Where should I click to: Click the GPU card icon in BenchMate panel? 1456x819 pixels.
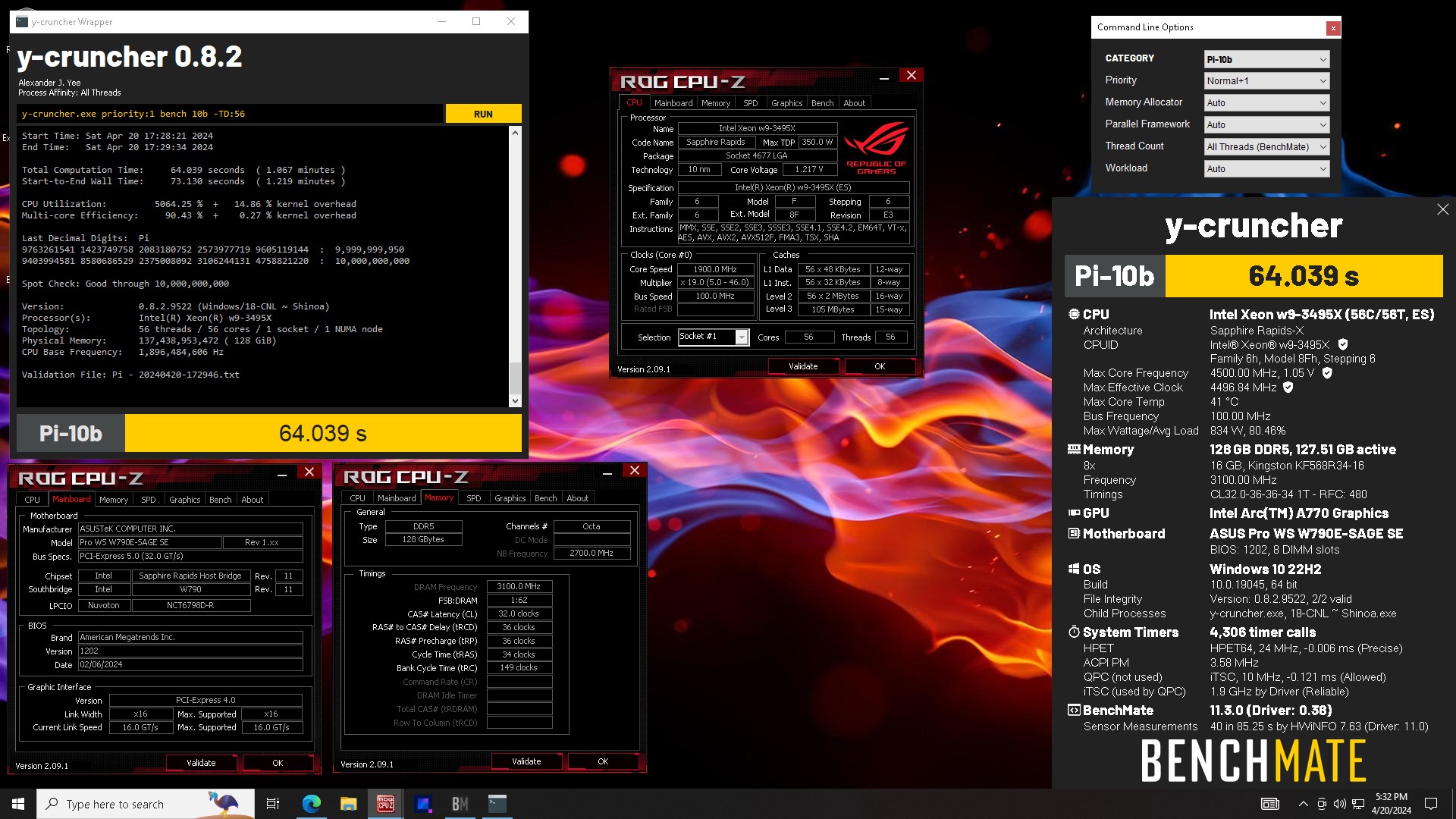click(1074, 513)
